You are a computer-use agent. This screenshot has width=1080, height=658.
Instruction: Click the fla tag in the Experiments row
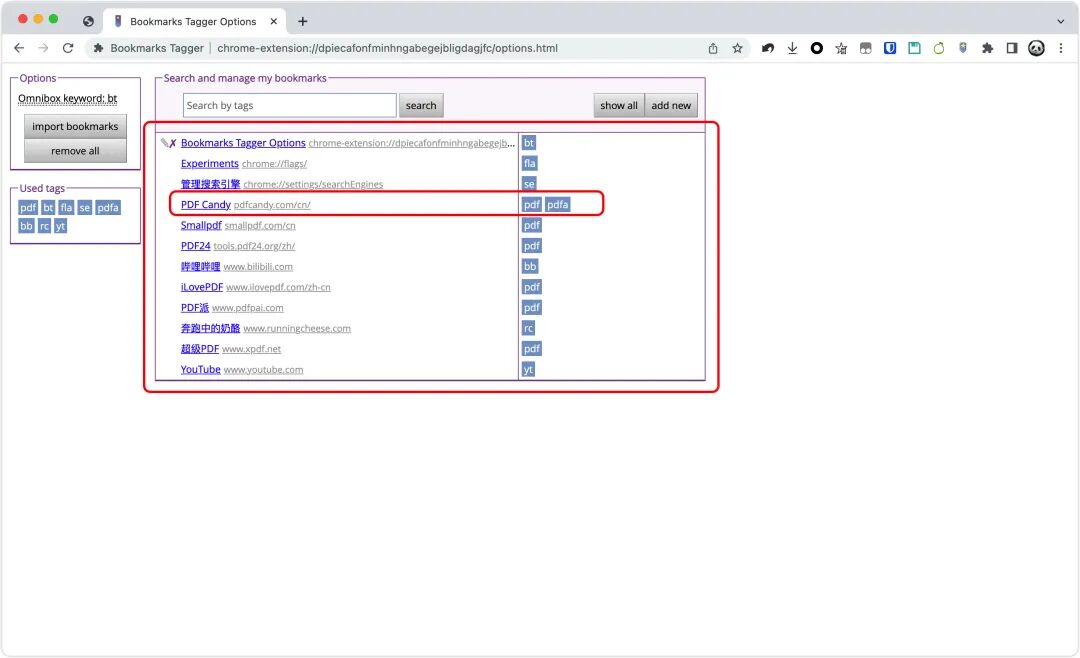coord(530,163)
